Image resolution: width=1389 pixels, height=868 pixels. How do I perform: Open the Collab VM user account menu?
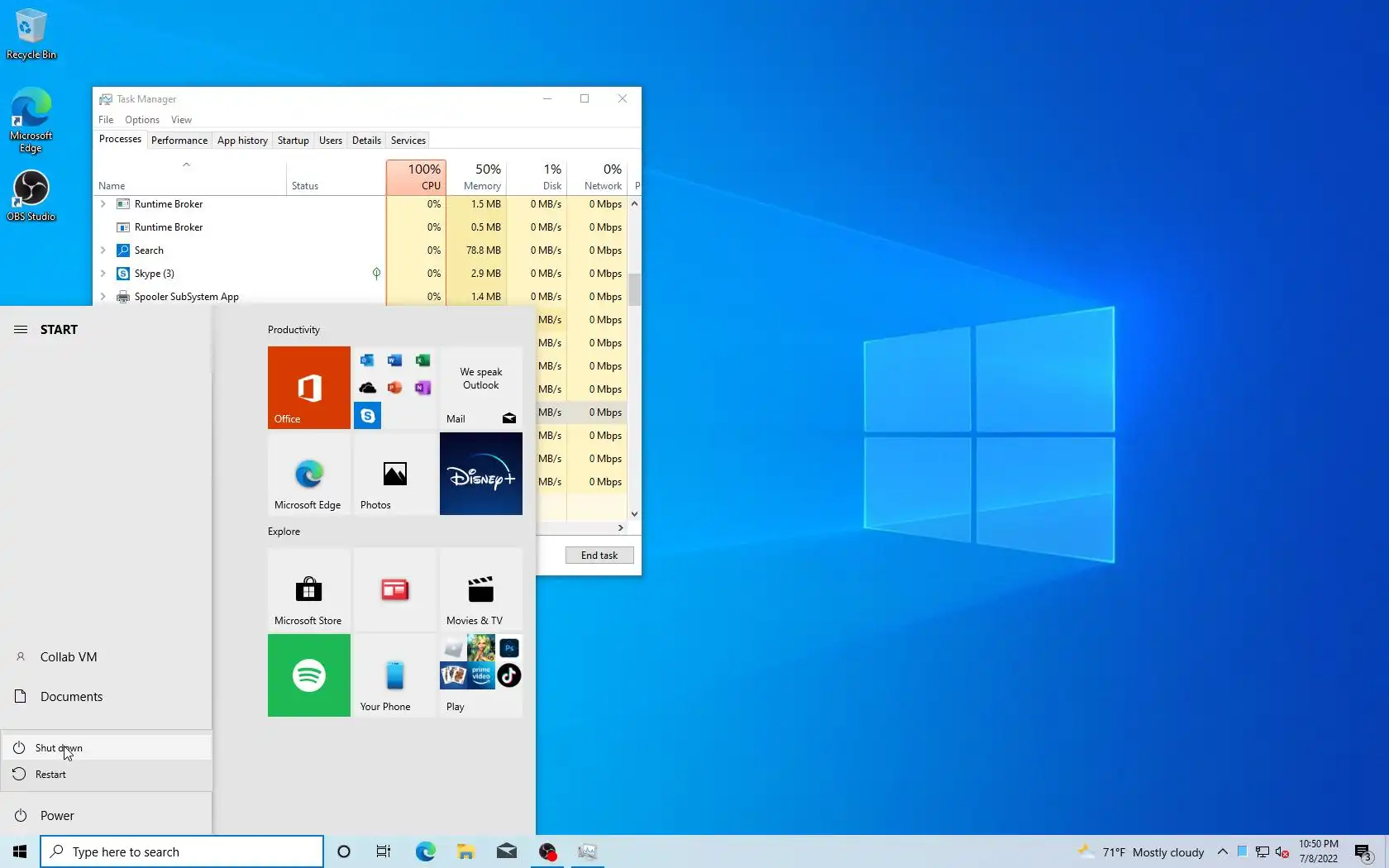pos(106,657)
